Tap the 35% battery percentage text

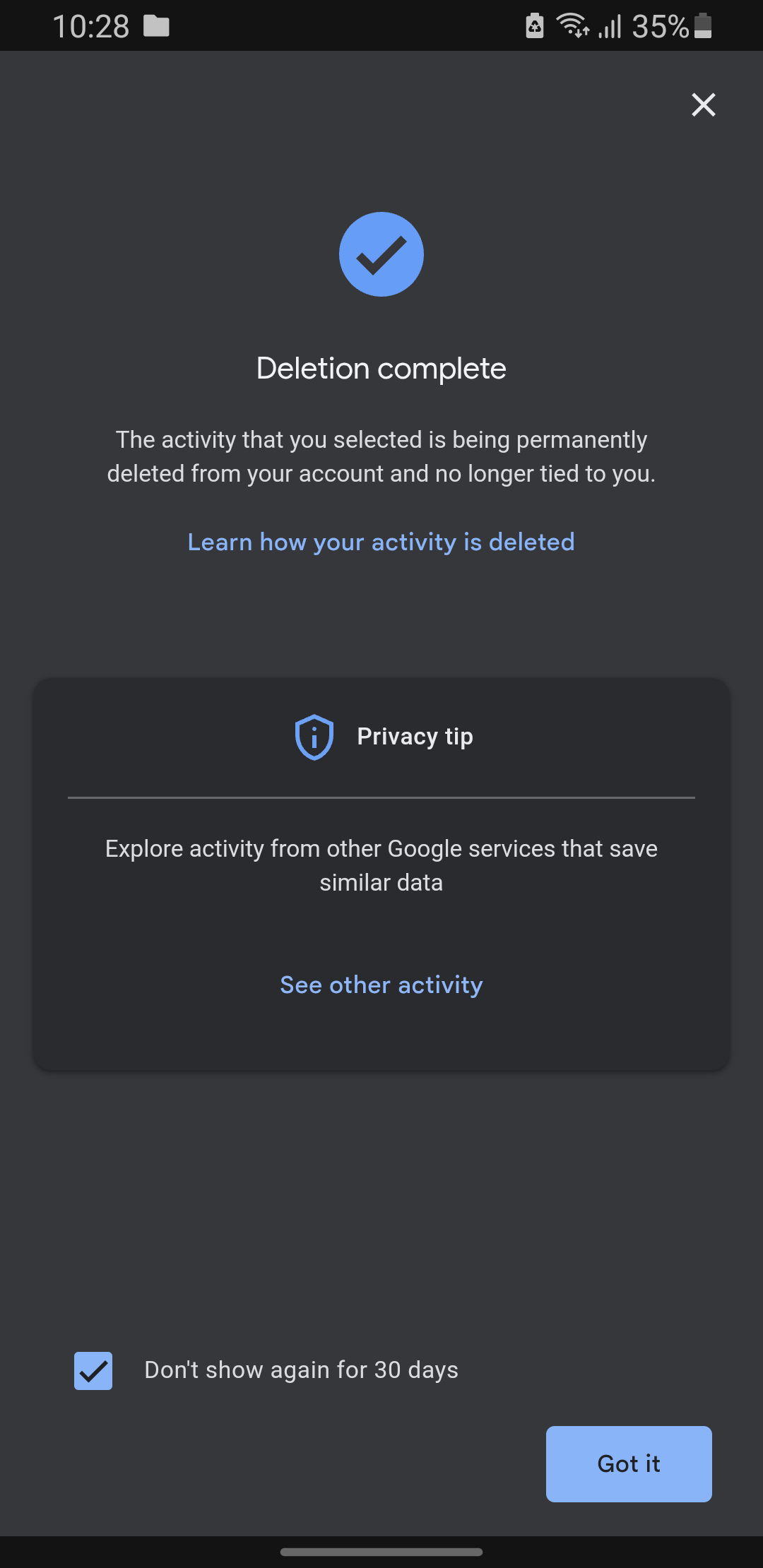pyautogui.click(x=660, y=27)
